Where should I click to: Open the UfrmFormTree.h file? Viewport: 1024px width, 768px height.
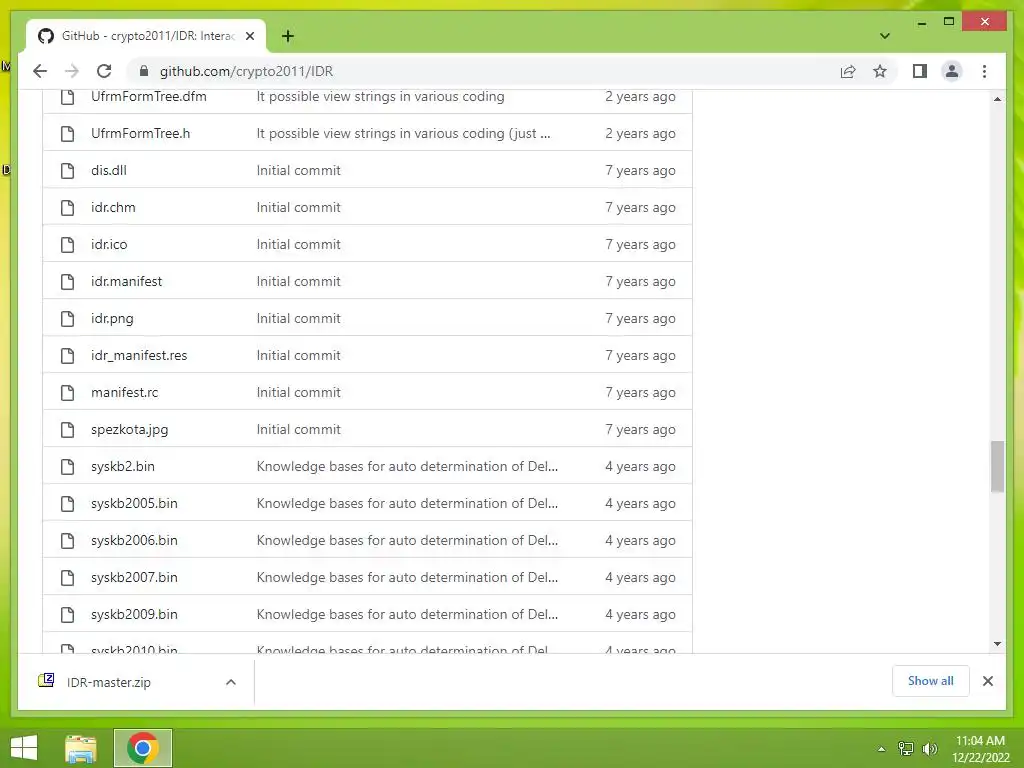(140, 133)
